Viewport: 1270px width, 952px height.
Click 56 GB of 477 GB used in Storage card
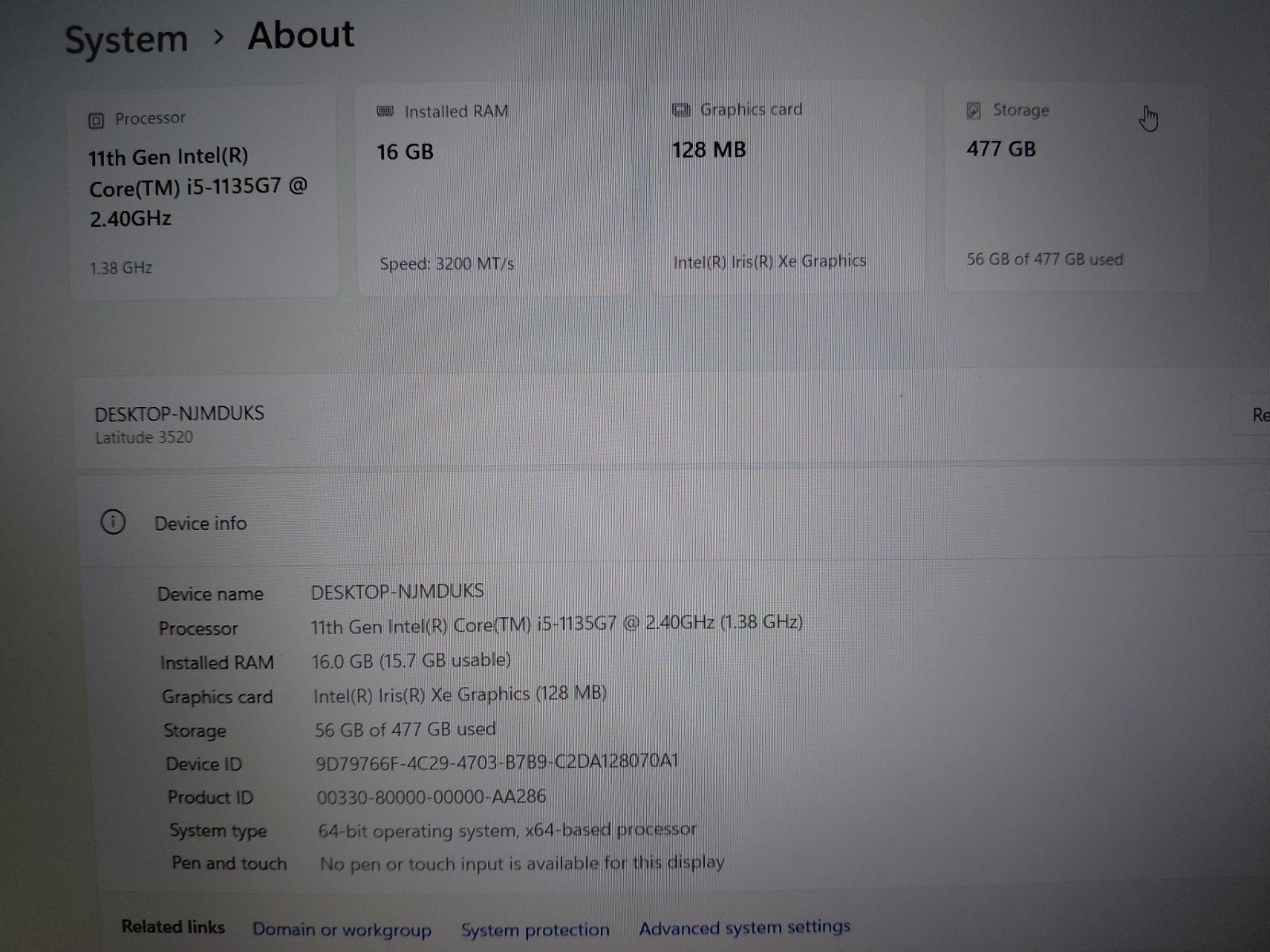pos(1045,259)
